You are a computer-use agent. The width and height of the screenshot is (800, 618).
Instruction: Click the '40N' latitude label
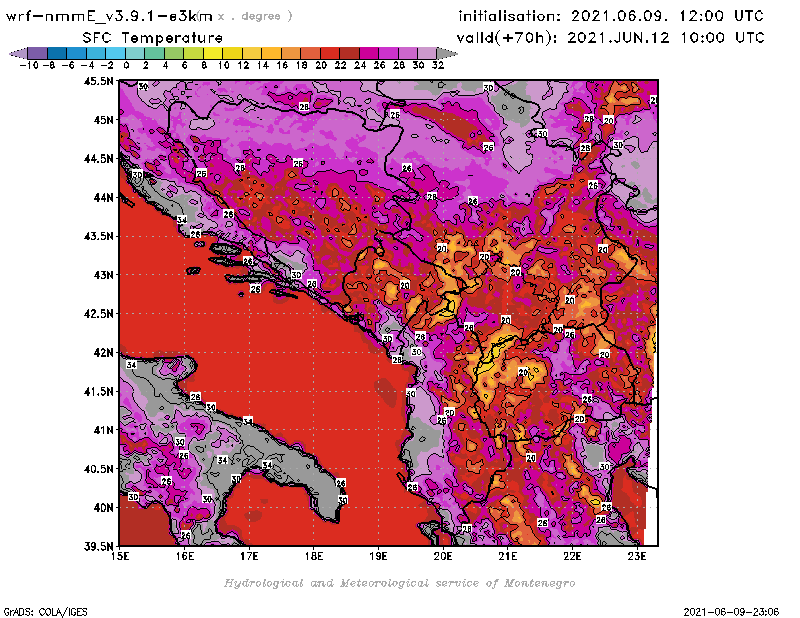[103, 508]
